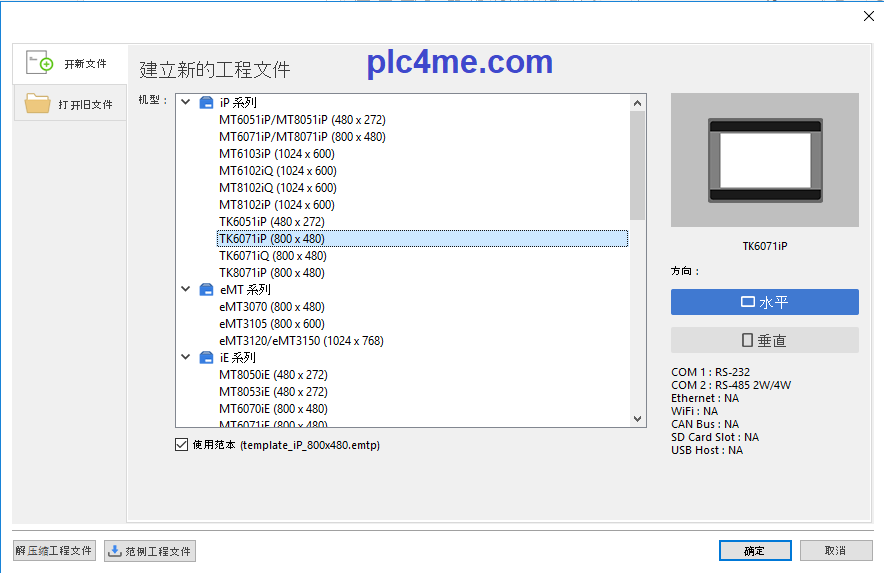Collapse the iP 系列 tree group
Image resolution: width=884 pixels, height=573 pixels.
185,103
